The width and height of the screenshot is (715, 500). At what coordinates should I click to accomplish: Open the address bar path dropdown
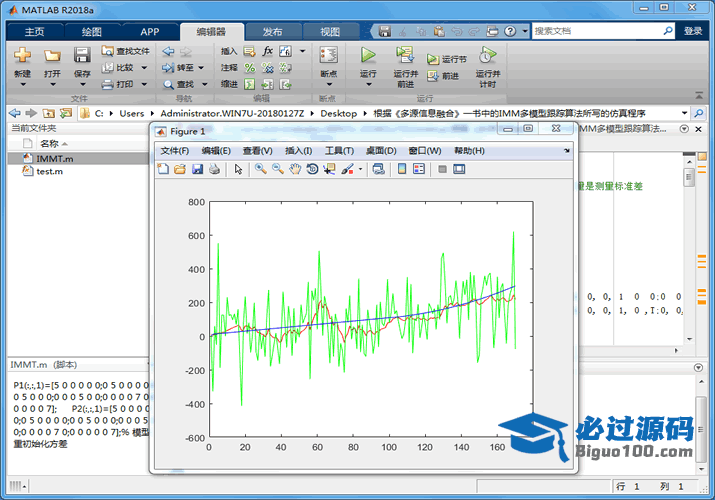[x=684, y=113]
